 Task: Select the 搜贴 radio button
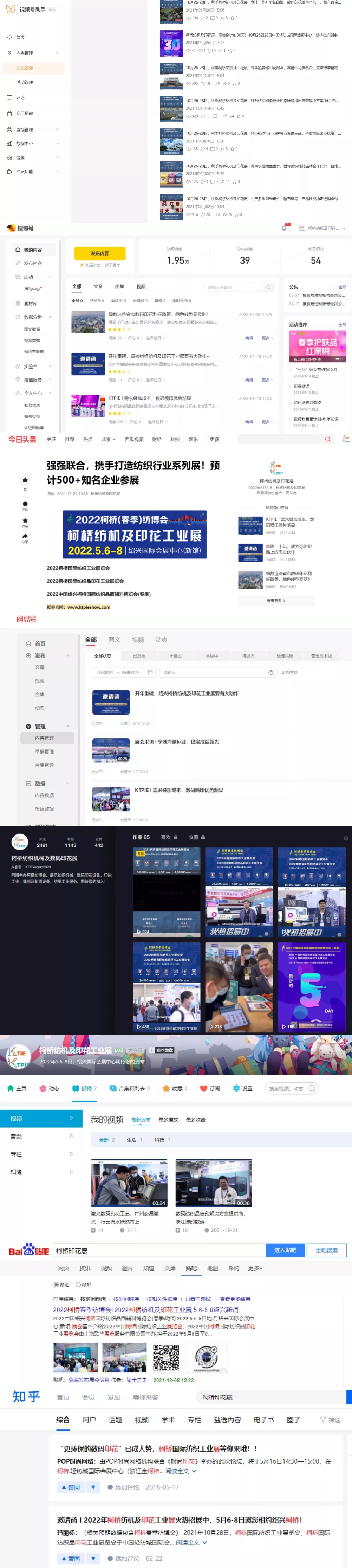pos(57,1285)
